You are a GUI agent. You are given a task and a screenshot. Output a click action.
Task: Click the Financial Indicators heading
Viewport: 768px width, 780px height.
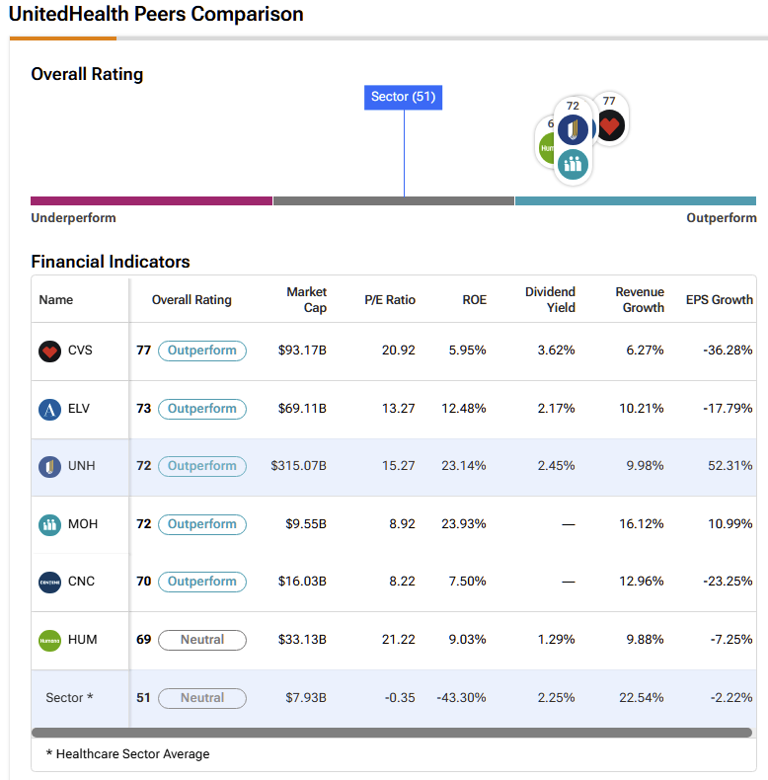tap(110, 262)
